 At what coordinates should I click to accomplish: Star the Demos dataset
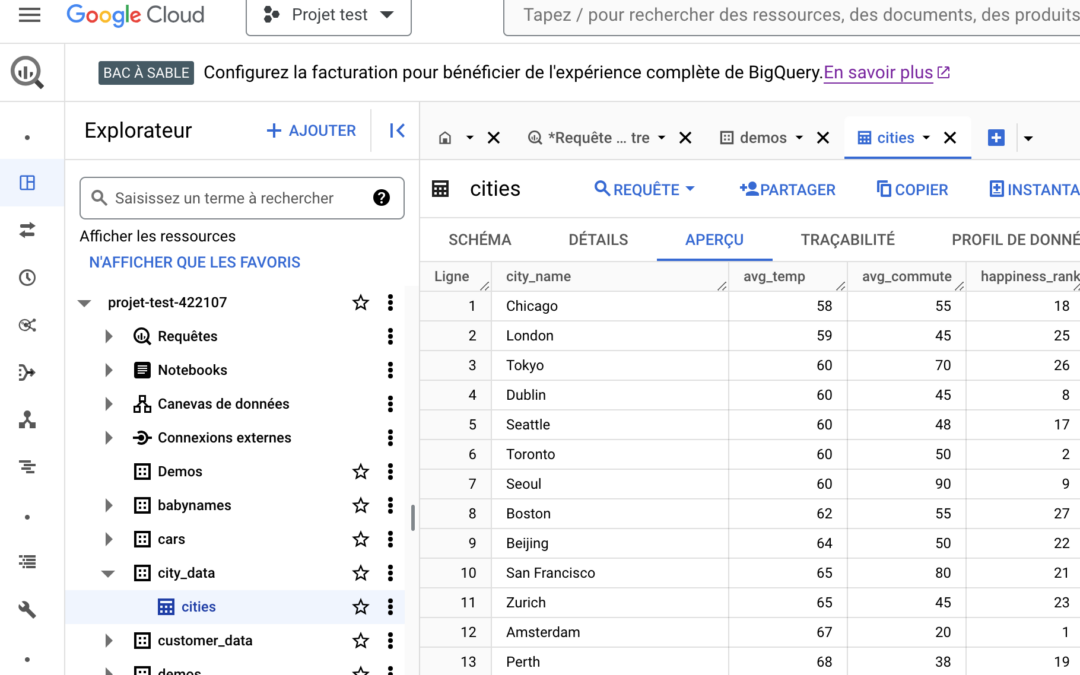(360, 472)
